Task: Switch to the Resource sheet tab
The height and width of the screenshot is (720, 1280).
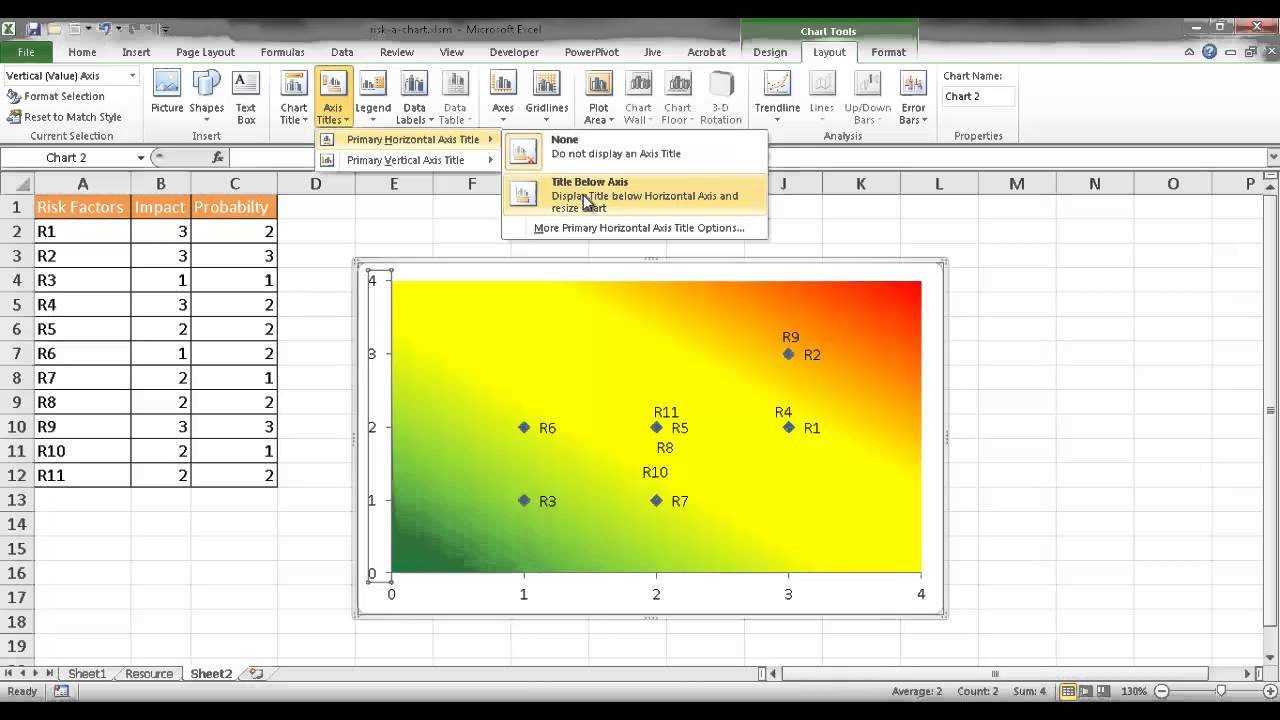Action: click(148, 674)
